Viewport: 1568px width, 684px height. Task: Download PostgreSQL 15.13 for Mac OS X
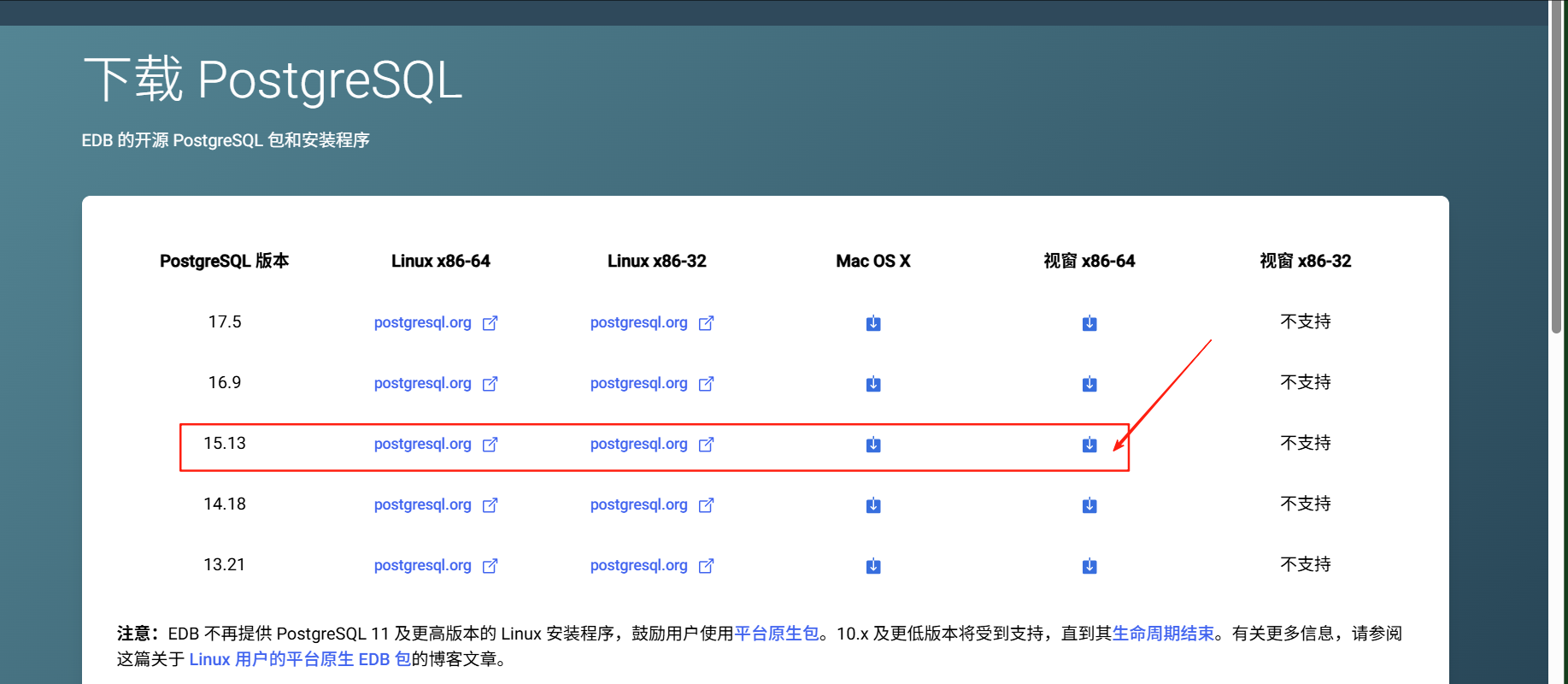(x=873, y=445)
